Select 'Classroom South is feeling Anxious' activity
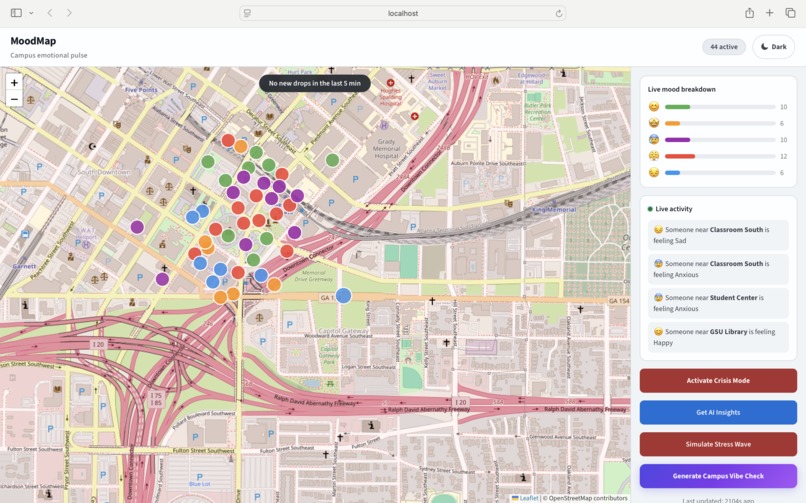The image size is (806, 503). [x=718, y=269]
